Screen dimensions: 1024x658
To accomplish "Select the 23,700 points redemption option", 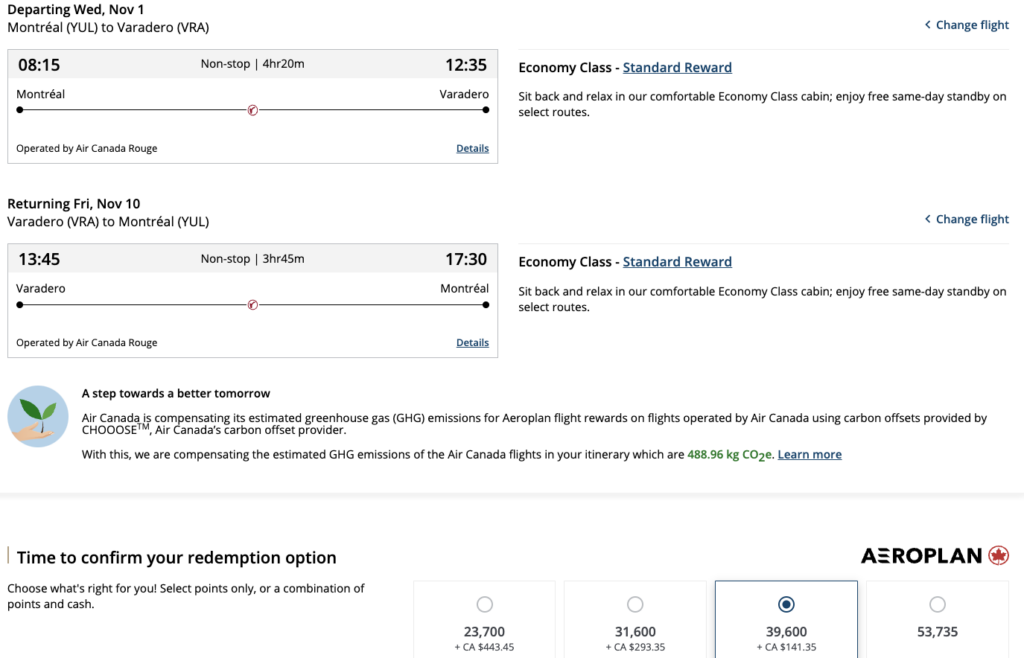I will click(485, 604).
